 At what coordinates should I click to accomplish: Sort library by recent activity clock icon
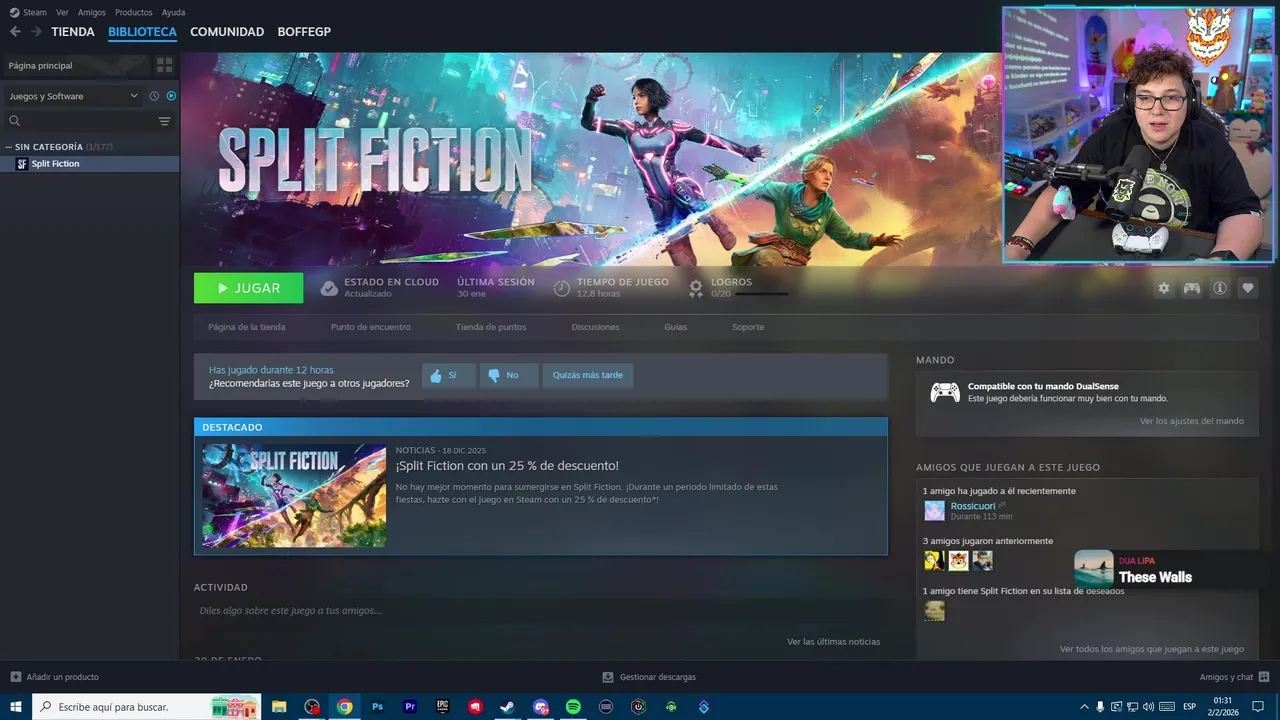point(154,96)
